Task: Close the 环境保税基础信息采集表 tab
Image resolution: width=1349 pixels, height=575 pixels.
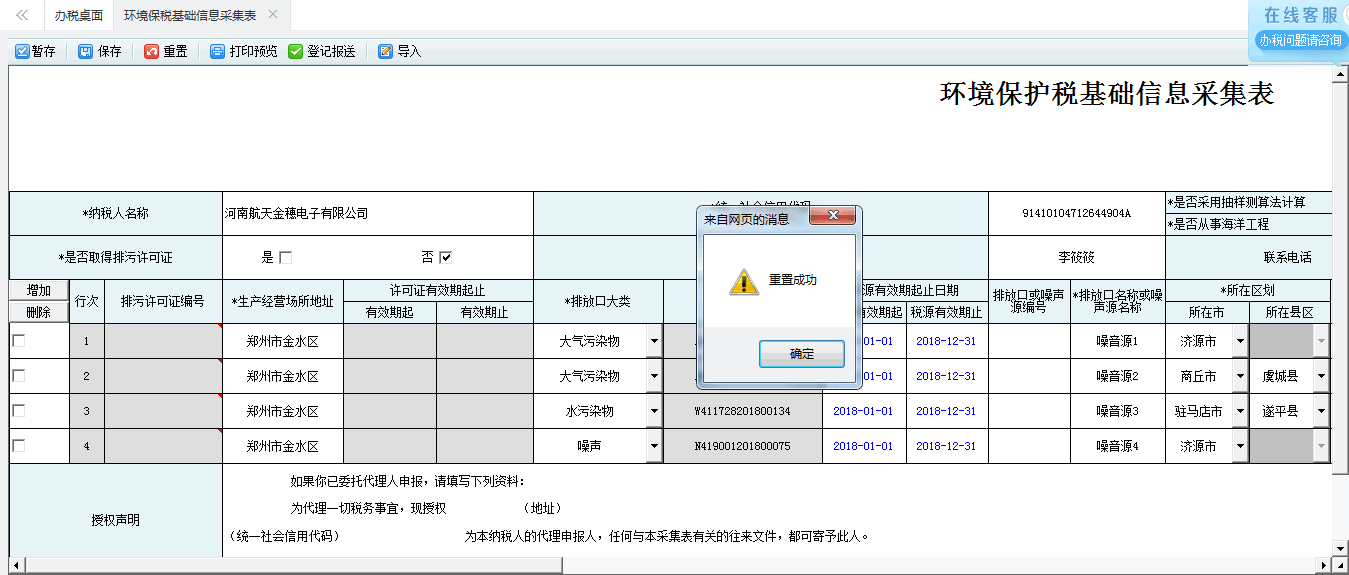Action: (x=273, y=15)
